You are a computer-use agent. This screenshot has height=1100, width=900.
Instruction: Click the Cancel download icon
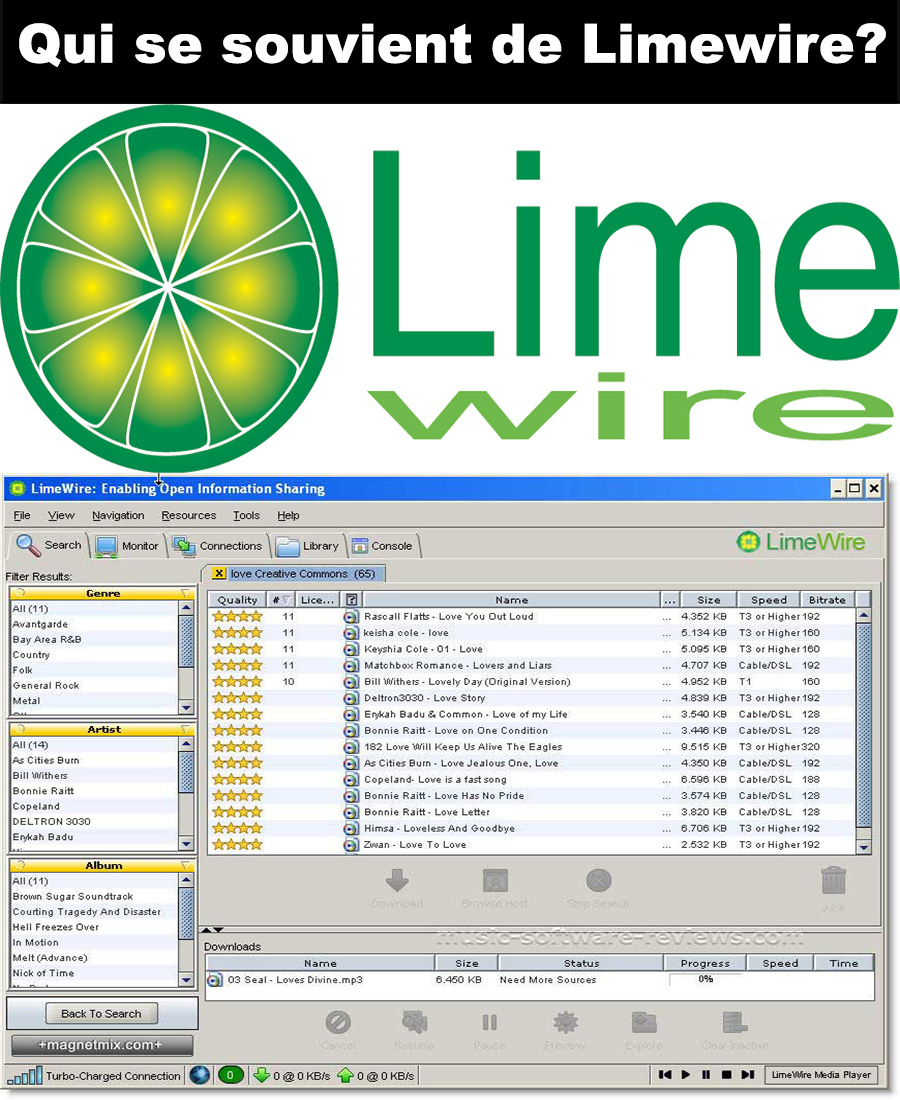point(338,1022)
